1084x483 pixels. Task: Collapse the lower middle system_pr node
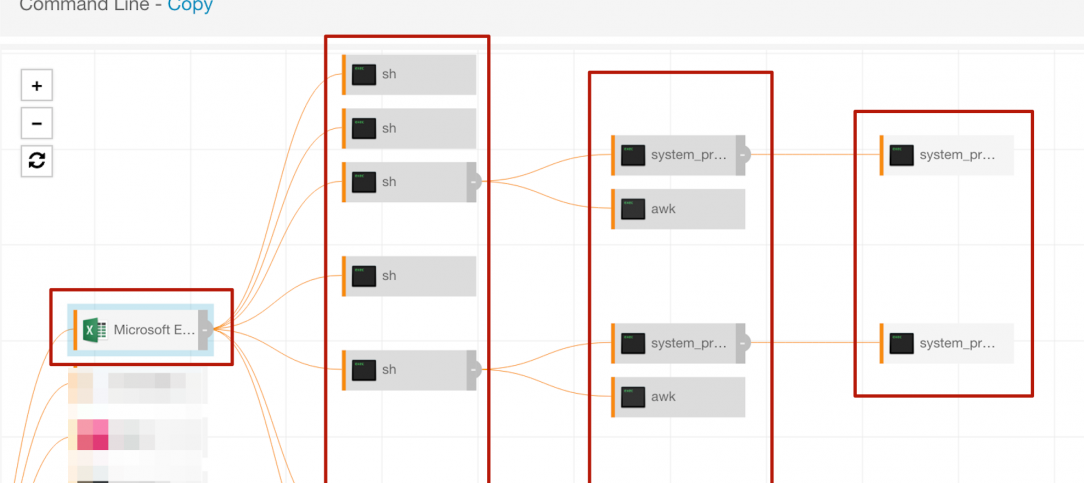point(742,343)
